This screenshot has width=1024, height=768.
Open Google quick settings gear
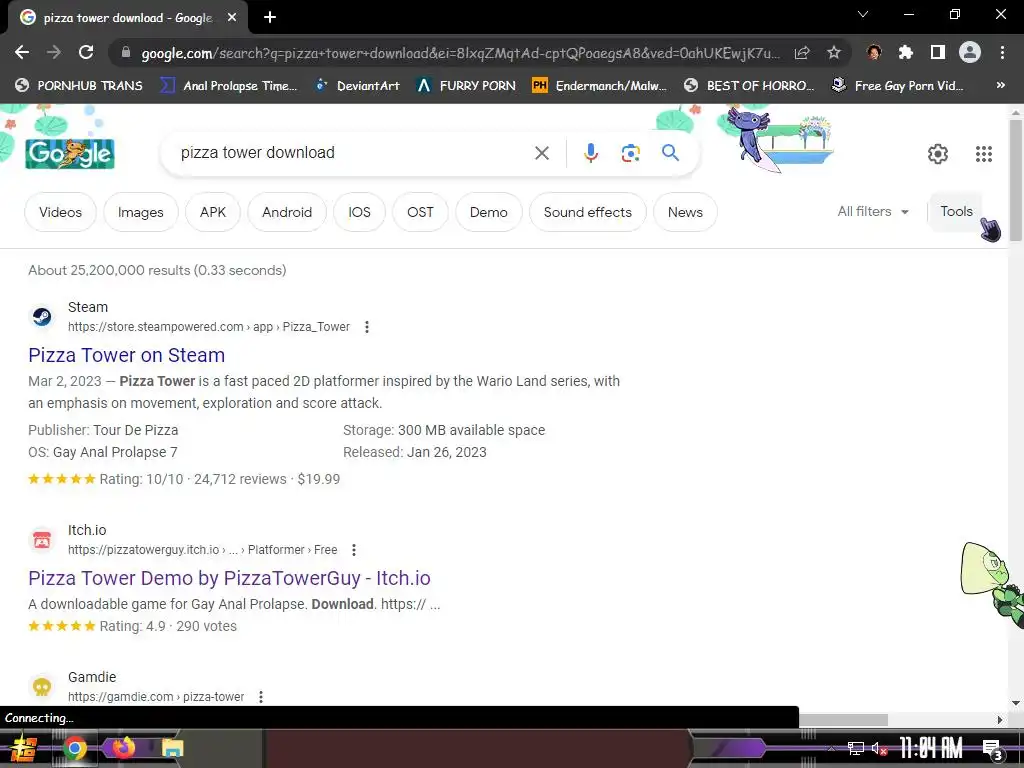tap(938, 153)
